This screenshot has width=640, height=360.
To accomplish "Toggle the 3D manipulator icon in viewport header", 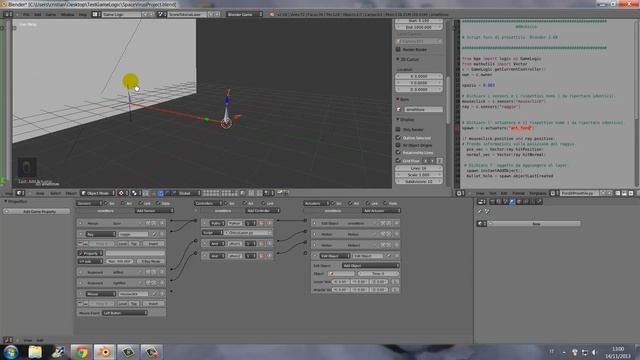I will click(x=153, y=193).
